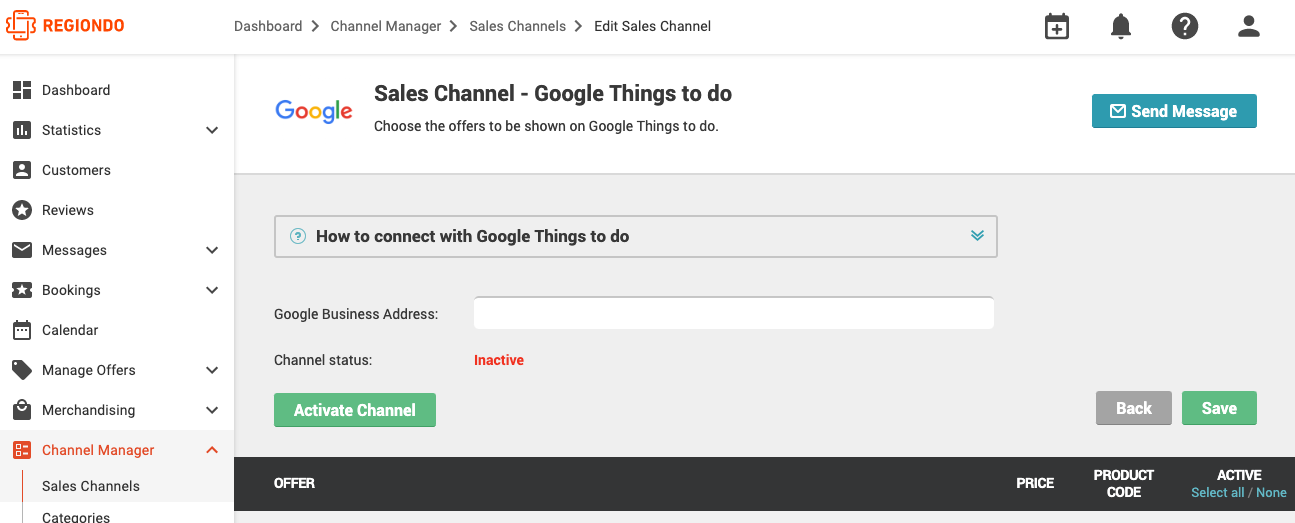
Task: Click the Edit Sales Channel breadcrumb text
Action: click(x=653, y=26)
